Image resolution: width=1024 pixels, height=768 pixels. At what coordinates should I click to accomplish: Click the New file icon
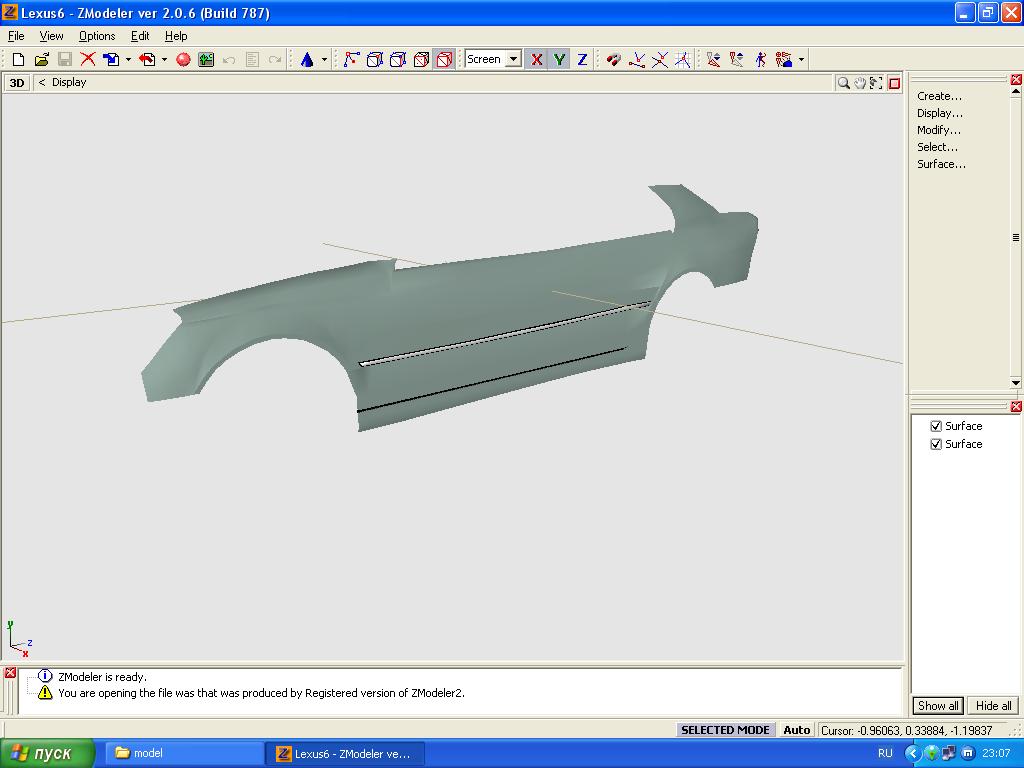[x=18, y=60]
